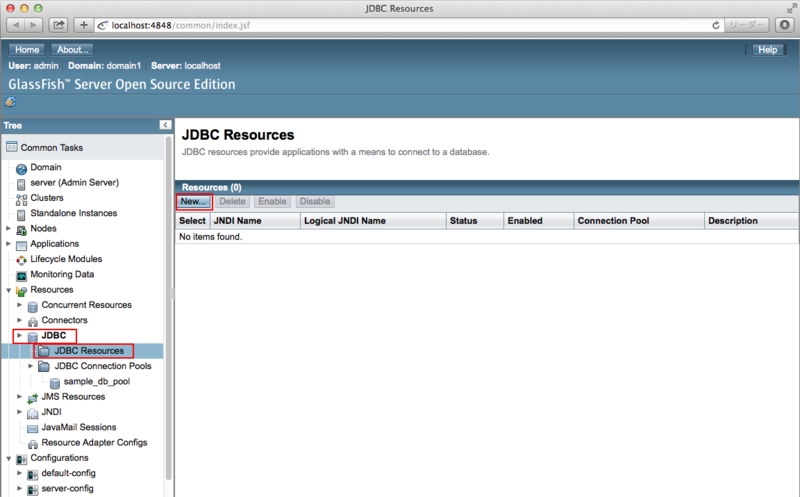Click the server (Admin Server) icon
The width and height of the screenshot is (800, 497).
[21, 184]
